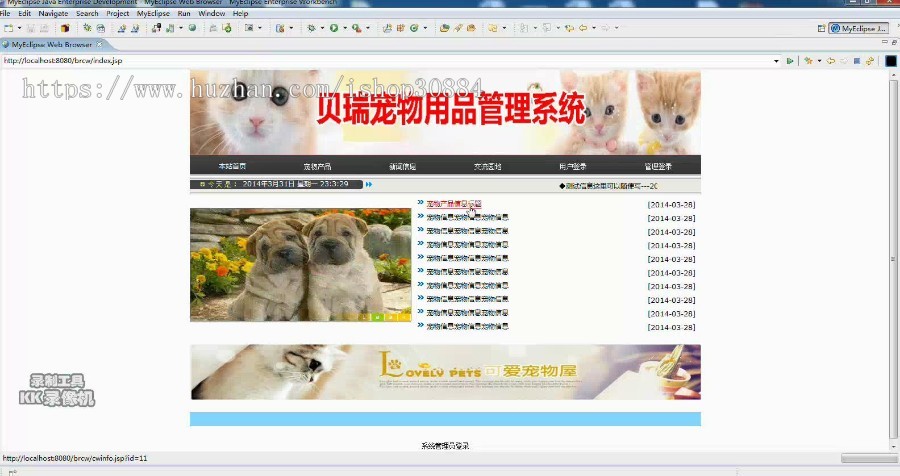Viewport: 900px width, 476px height.
Task: Click the page vertical scrollbar
Action: [x=893, y=260]
